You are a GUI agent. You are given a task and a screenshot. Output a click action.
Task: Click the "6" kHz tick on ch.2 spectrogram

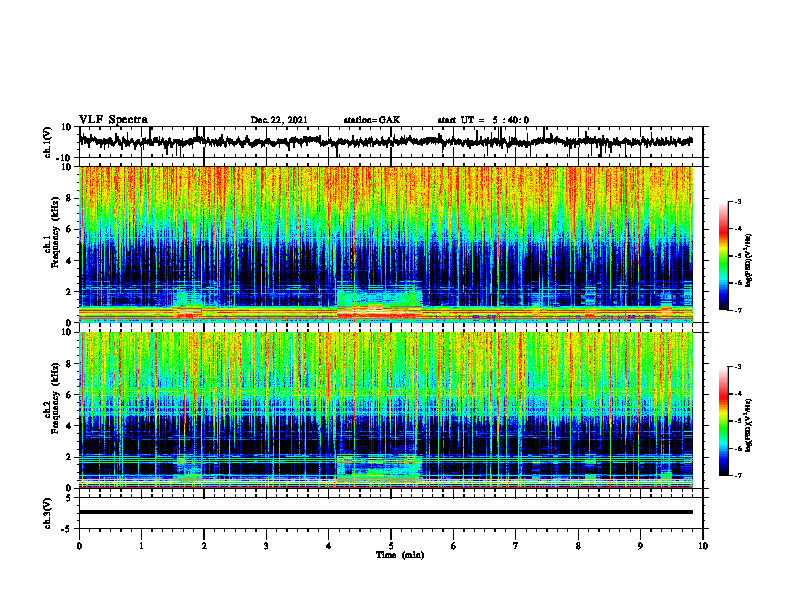(x=70, y=395)
